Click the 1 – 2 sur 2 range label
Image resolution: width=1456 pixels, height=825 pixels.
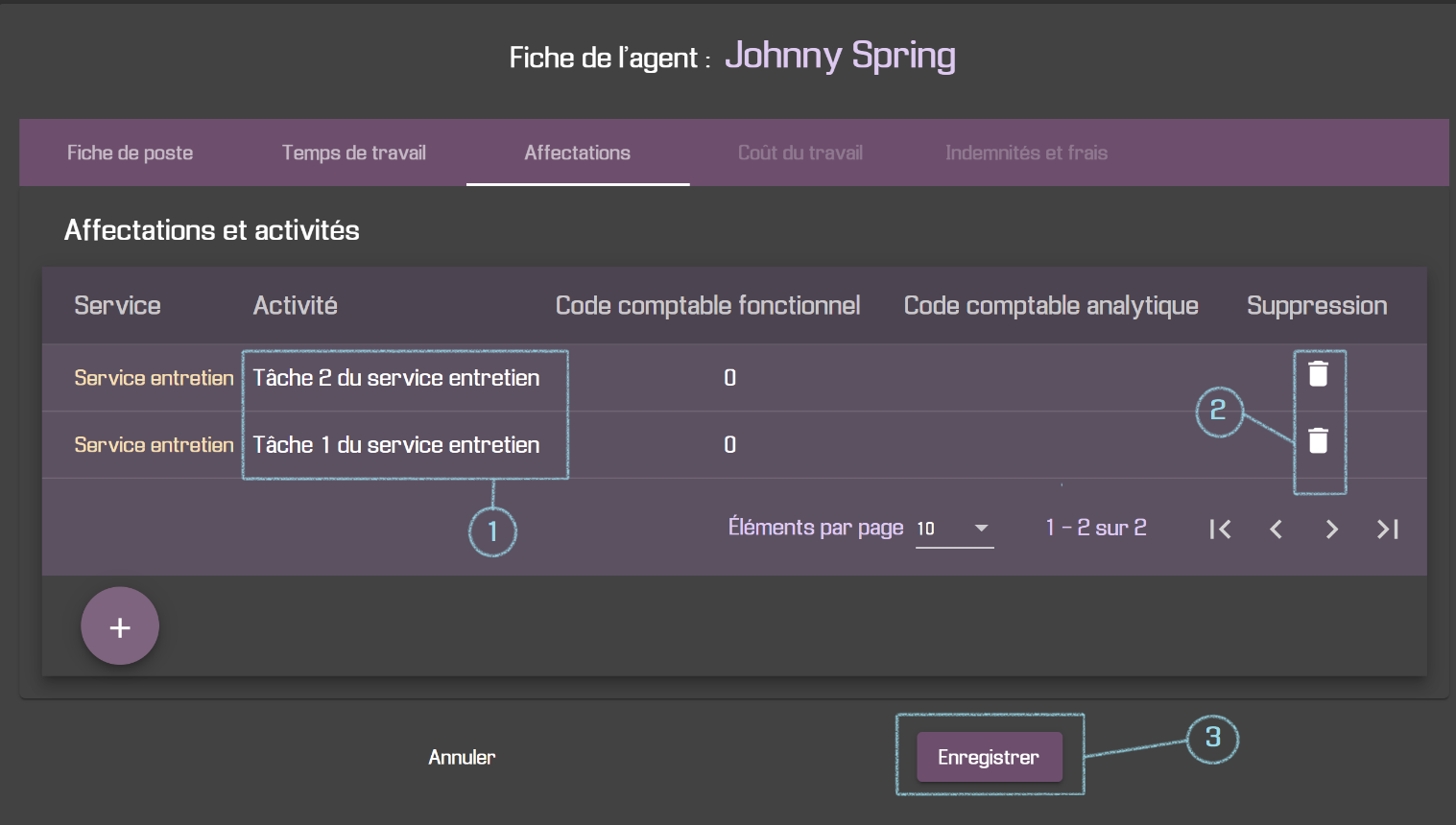click(1096, 528)
